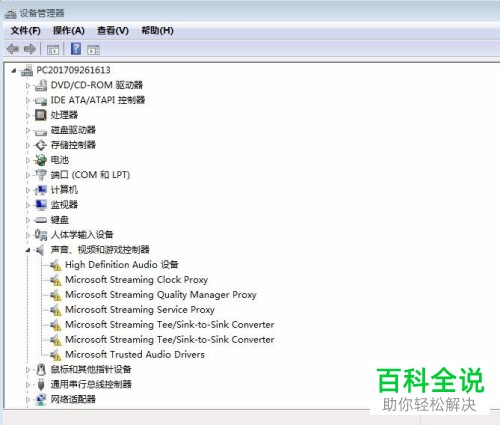Screen dimensions: 500x425
Task: Expand the 鼠标和其他指针设备 category
Action: point(28,370)
